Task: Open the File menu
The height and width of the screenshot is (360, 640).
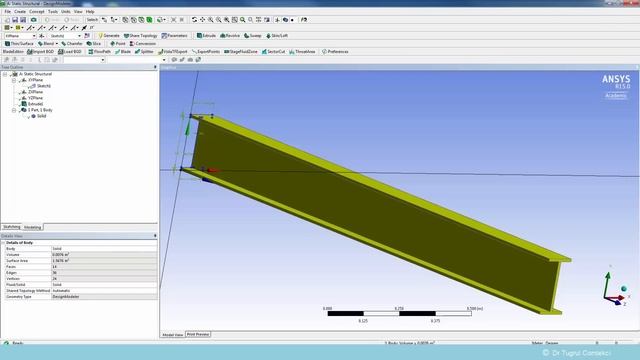Action: click(x=7, y=11)
